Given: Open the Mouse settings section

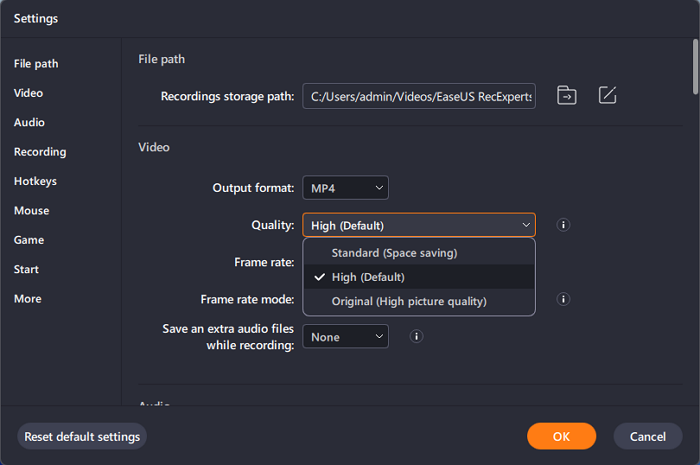Looking at the screenshot, I should pos(31,211).
